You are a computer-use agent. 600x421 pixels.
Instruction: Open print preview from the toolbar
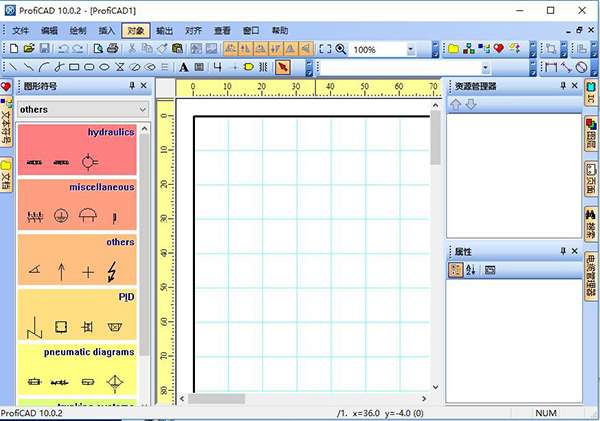(98, 49)
